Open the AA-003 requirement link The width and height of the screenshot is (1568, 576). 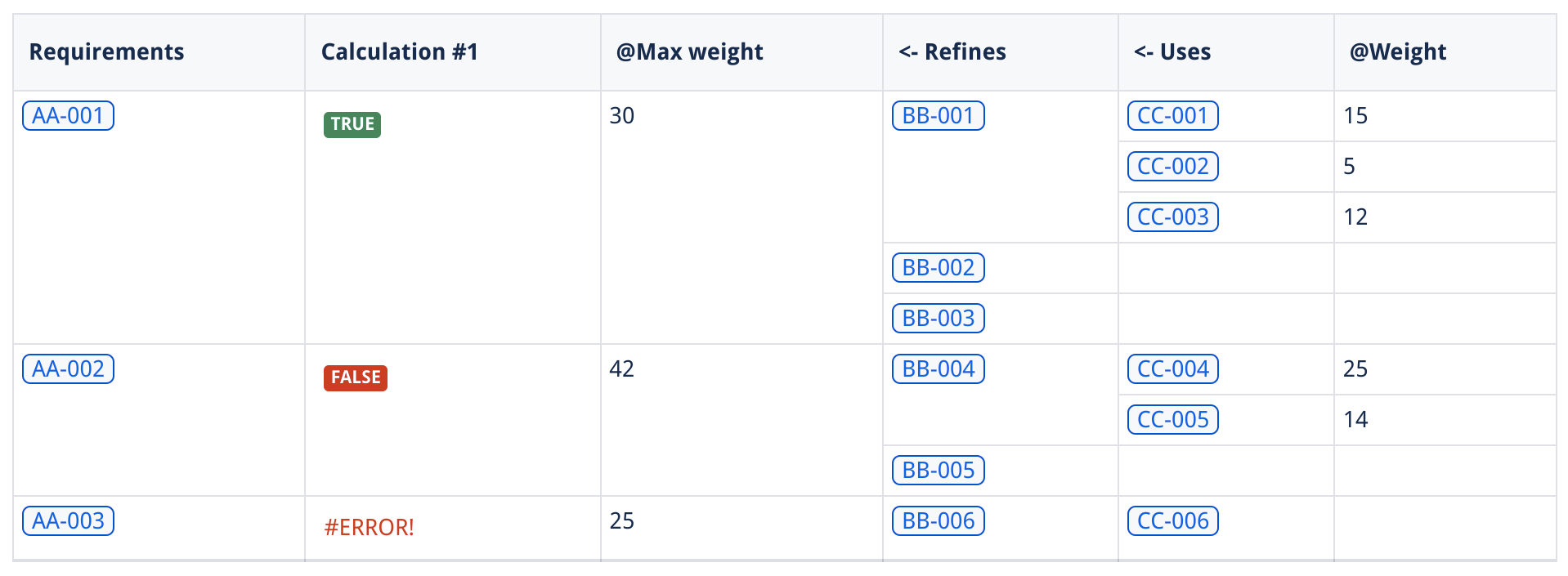68,521
